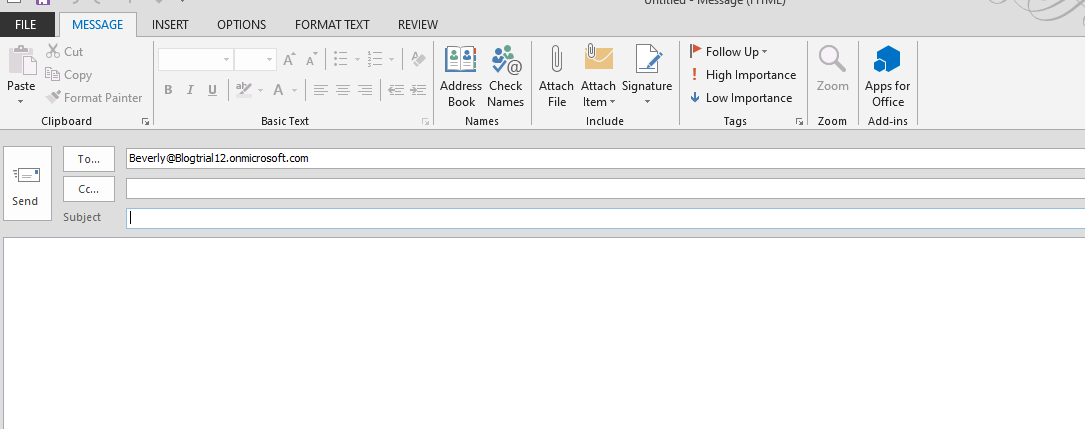
Task: Expand the bullet styles arrow
Action: (358, 60)
